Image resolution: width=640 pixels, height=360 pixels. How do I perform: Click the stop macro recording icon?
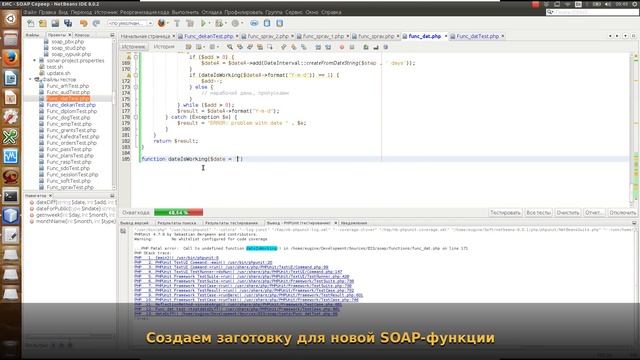[x=352, y=47]
